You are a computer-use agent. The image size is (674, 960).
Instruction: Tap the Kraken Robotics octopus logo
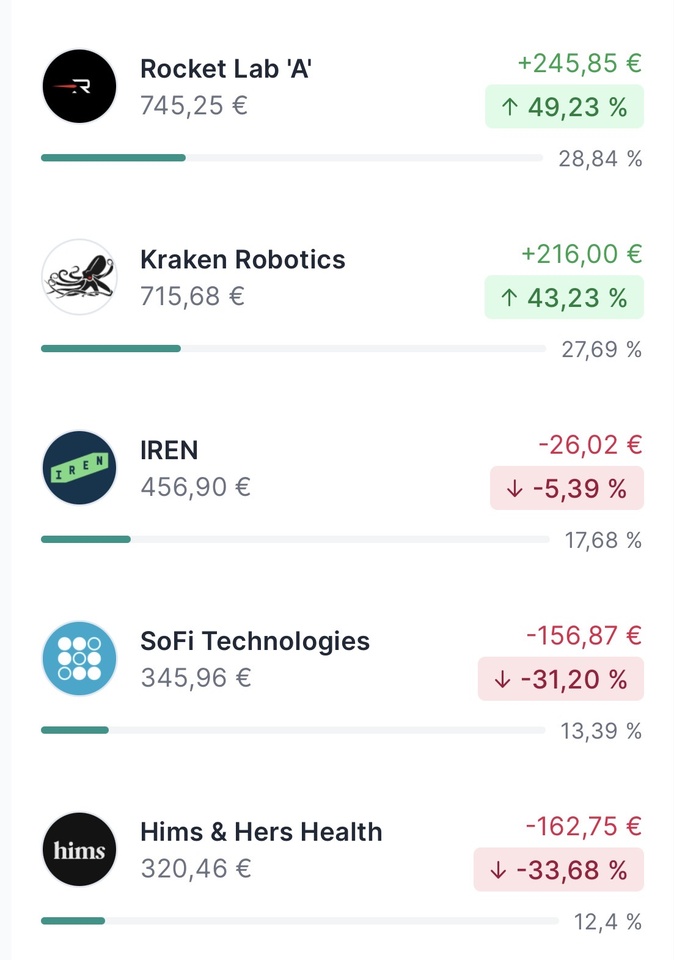[79, 277]
